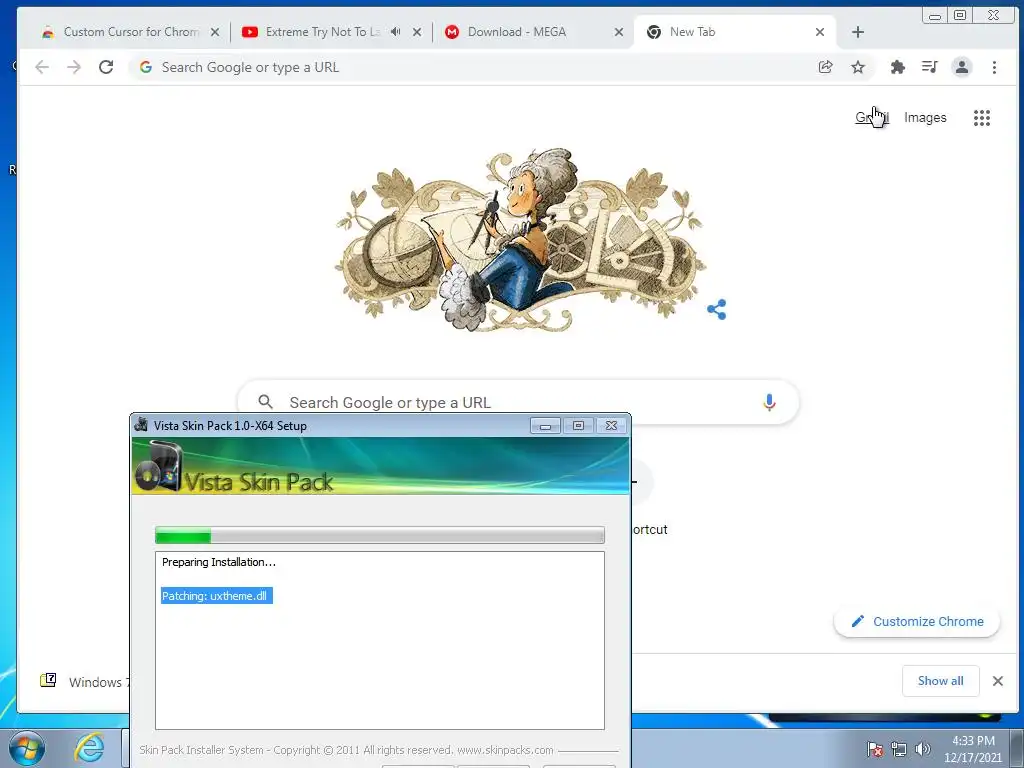
Task: Open the Chrome profile avatar
Action: click(962, 67)
